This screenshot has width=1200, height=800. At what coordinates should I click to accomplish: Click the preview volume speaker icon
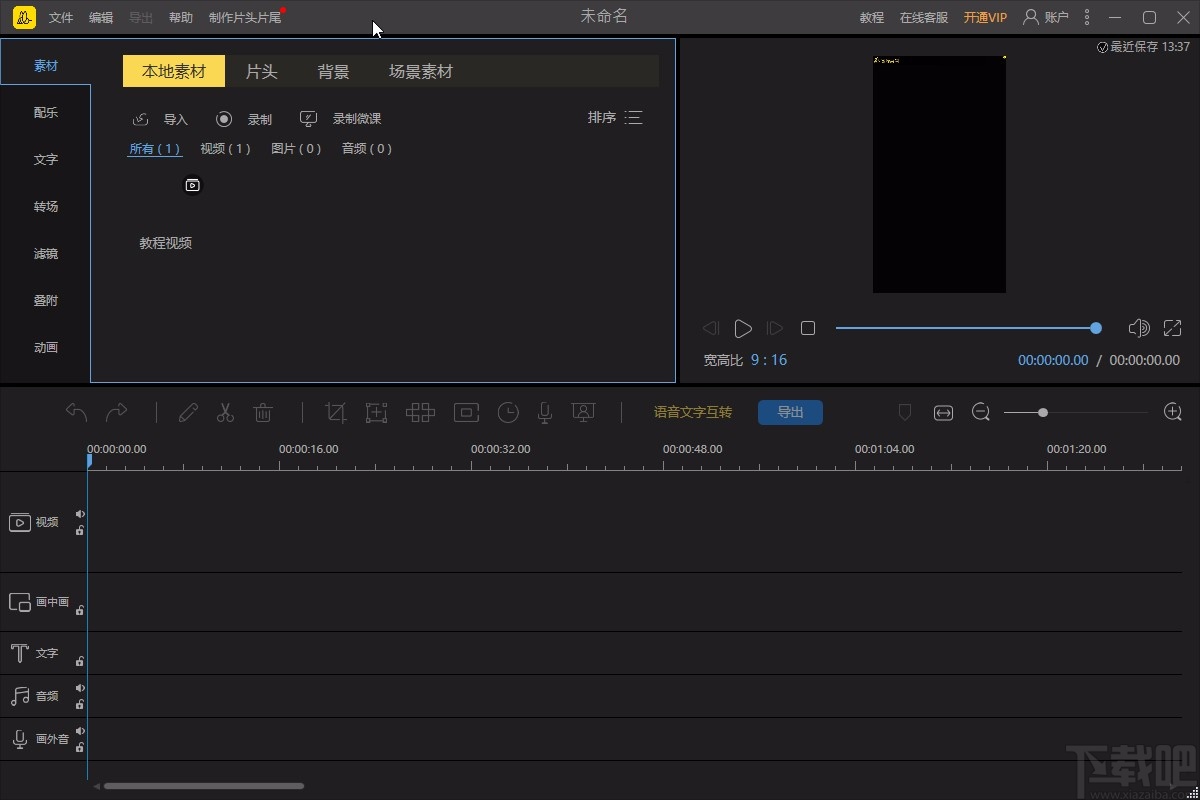click(x=1139, y=328)
